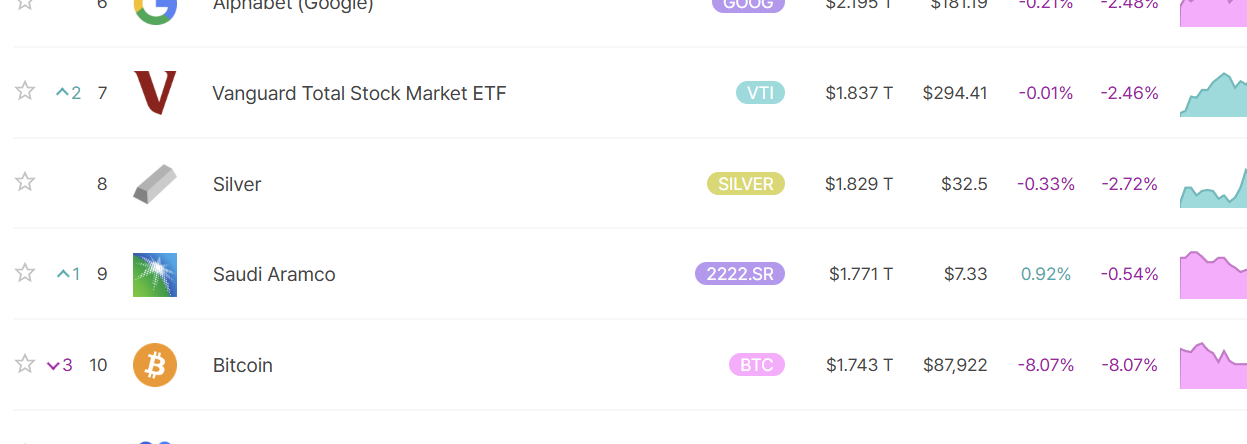Open the Bitcoin asset page

(x=243, y=366)
